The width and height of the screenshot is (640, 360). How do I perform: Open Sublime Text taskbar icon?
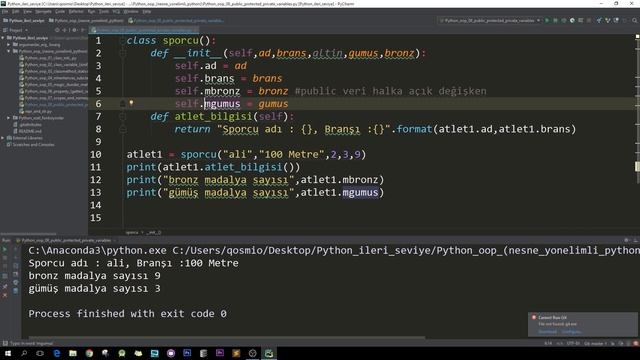tap(236, 353)
